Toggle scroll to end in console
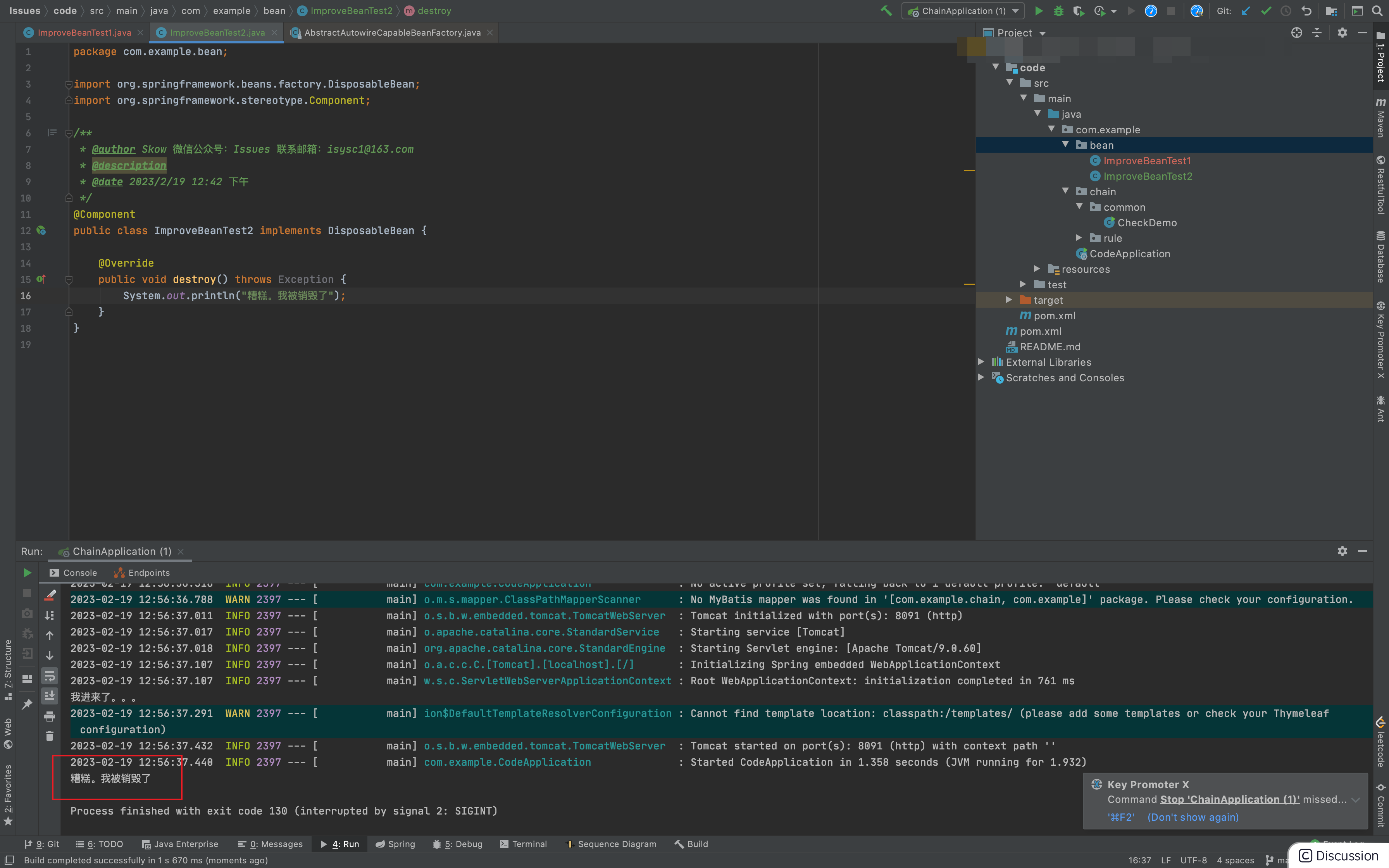The height and width of the screenshot is (868, 1389). [50, 696]
